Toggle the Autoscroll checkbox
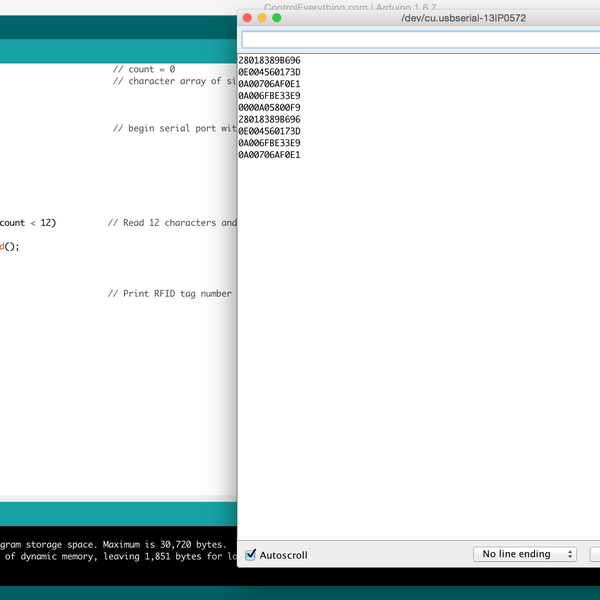 [x=252, y=555]
